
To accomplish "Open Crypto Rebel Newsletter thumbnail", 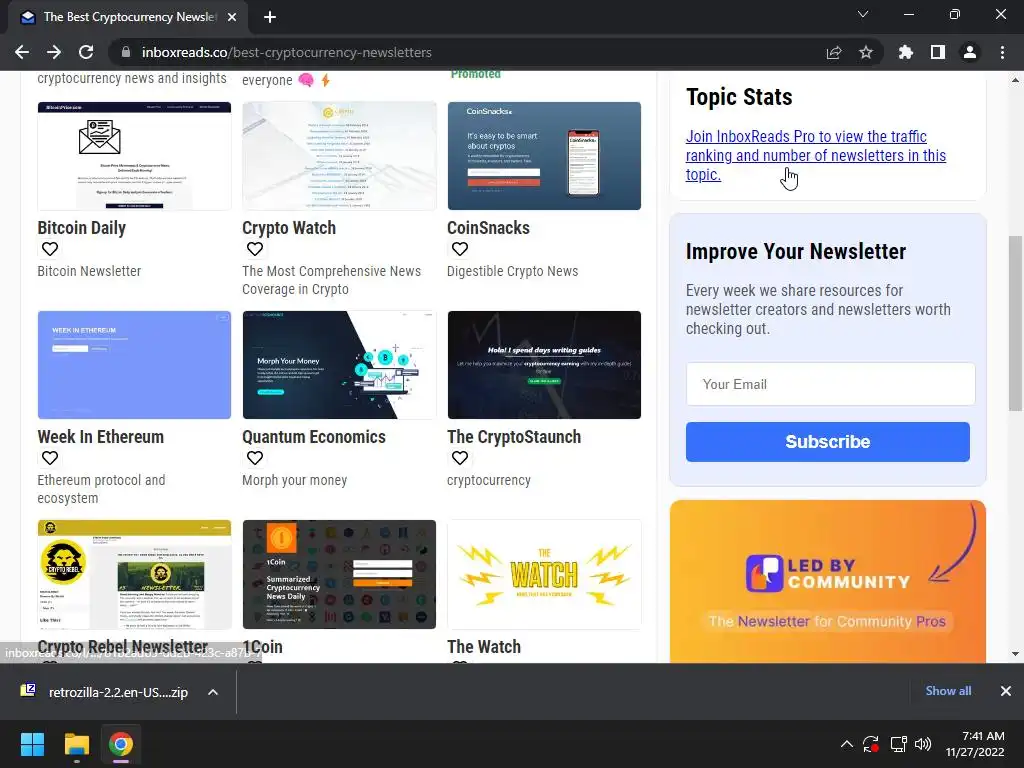I will (x=135, y=575).
